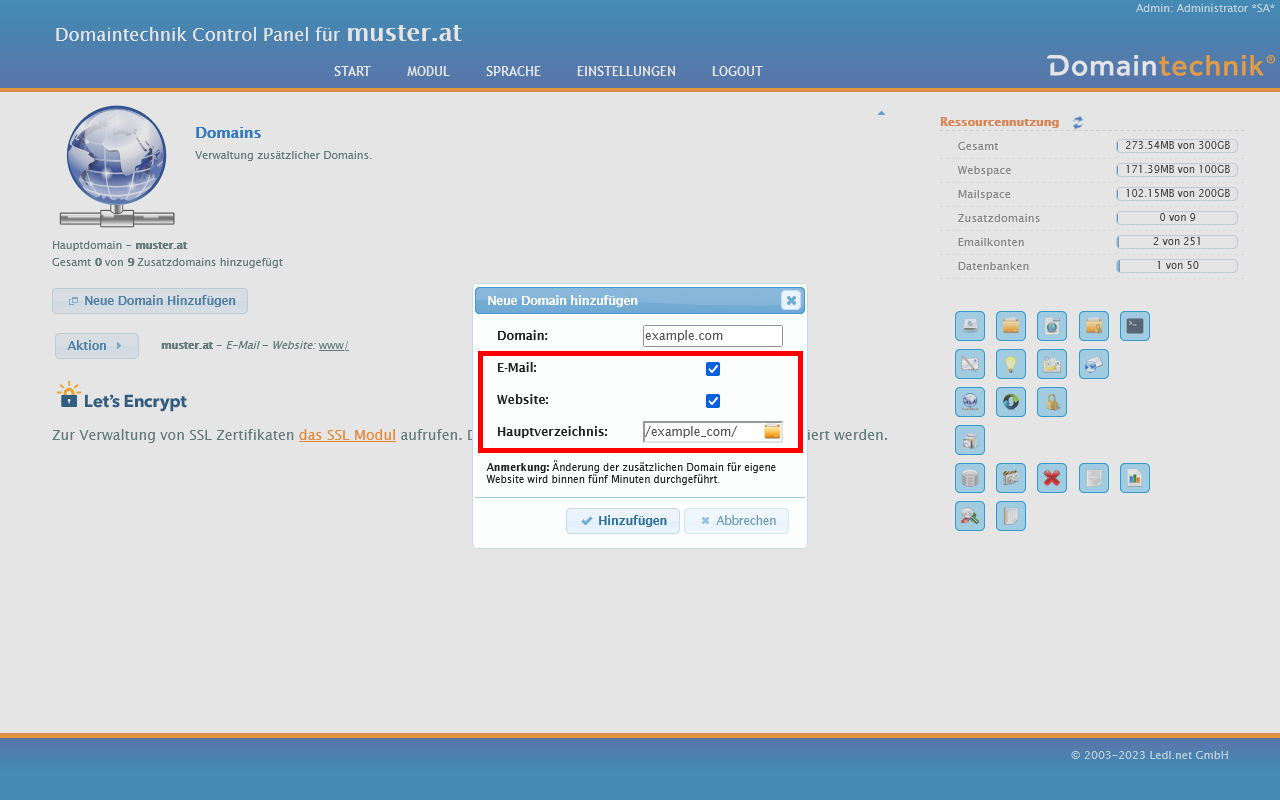The width and height of the screenshot is (1280, 800).
Task: Open the MODUL menu
Action: [x=428, y=71]
